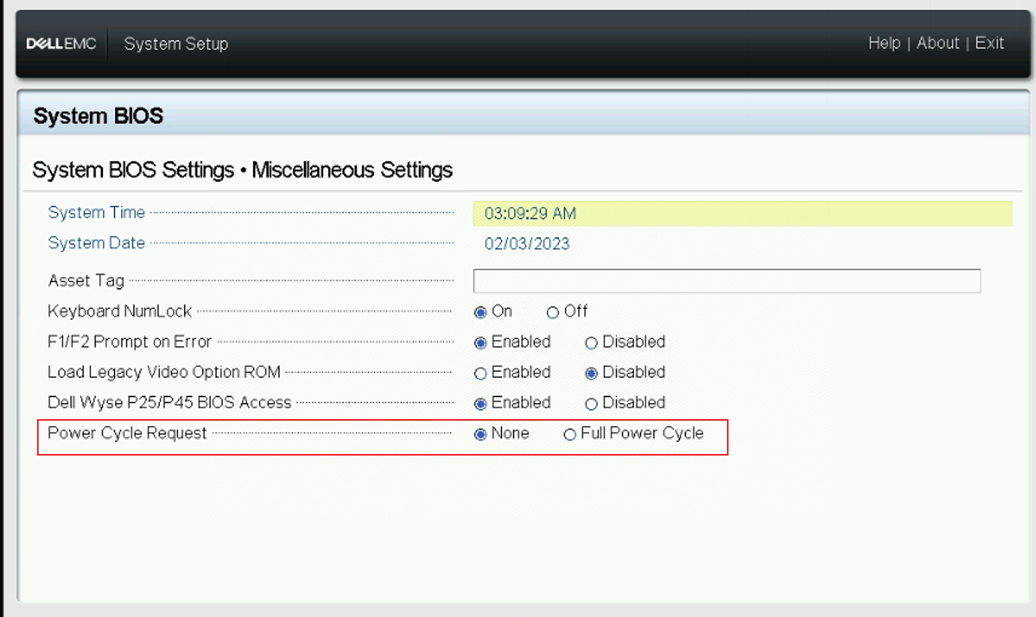Disable Dell Wyse P25/P45 BIOS Access
This screenshot has height=617, width=1036.
(592, 404)
